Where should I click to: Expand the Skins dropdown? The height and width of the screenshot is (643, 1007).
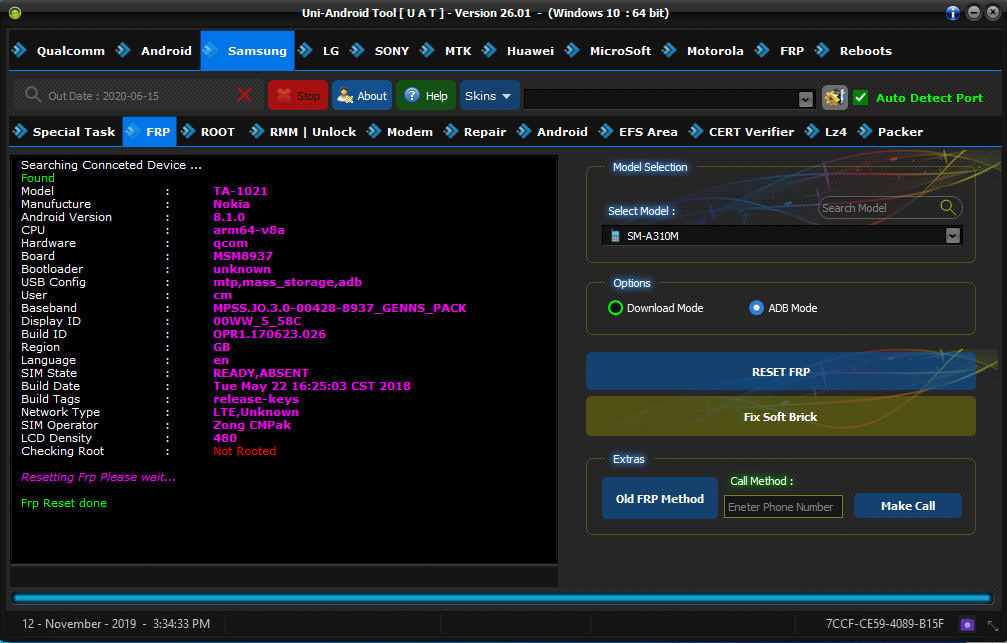pyautogui.click(x=489, y=96)
